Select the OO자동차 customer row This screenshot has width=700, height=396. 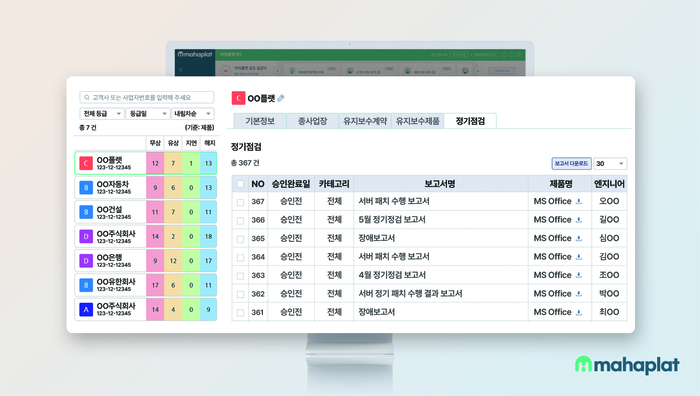point(146,188)
